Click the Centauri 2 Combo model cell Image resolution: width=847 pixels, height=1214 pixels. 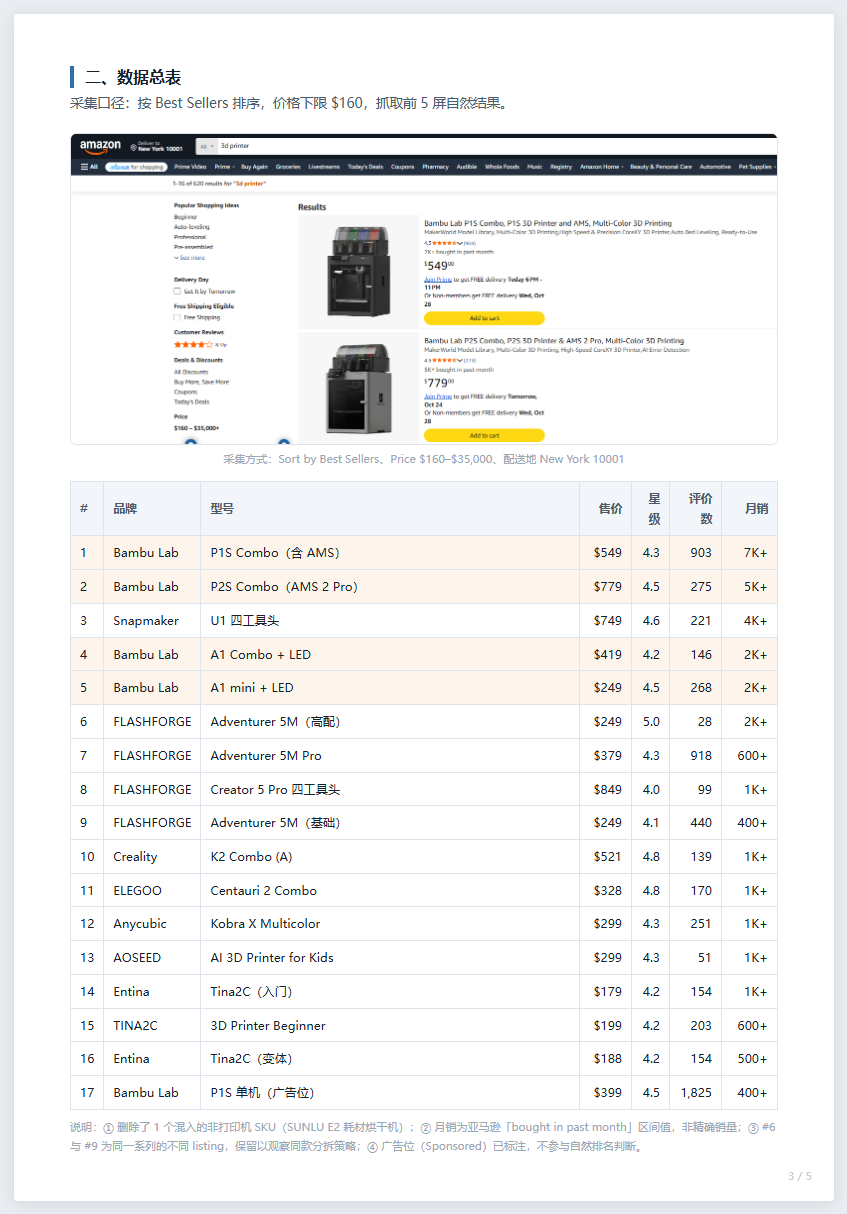[x=390, y=891]
